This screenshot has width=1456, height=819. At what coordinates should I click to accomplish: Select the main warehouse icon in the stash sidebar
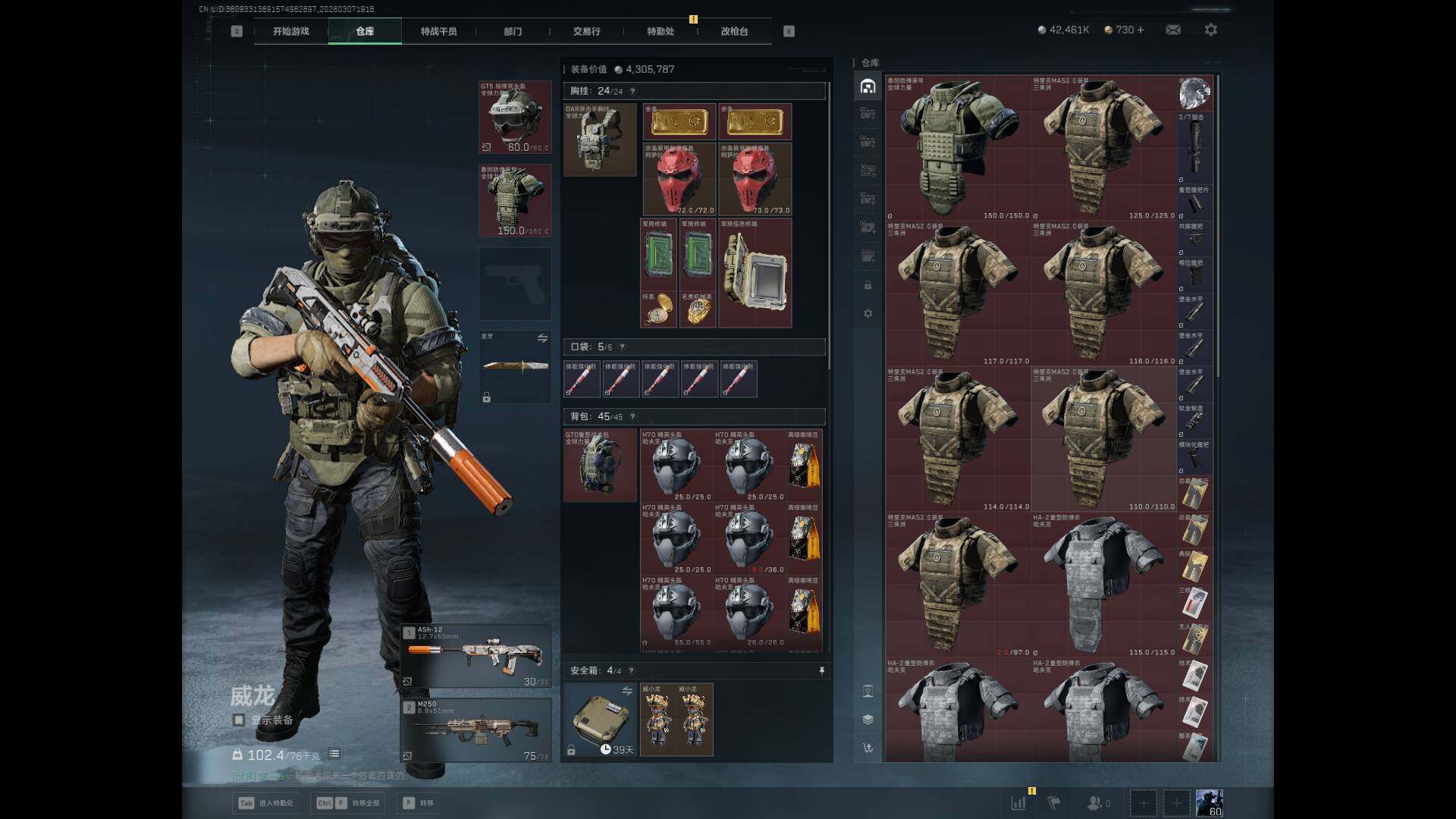click(x=868, y=86)
